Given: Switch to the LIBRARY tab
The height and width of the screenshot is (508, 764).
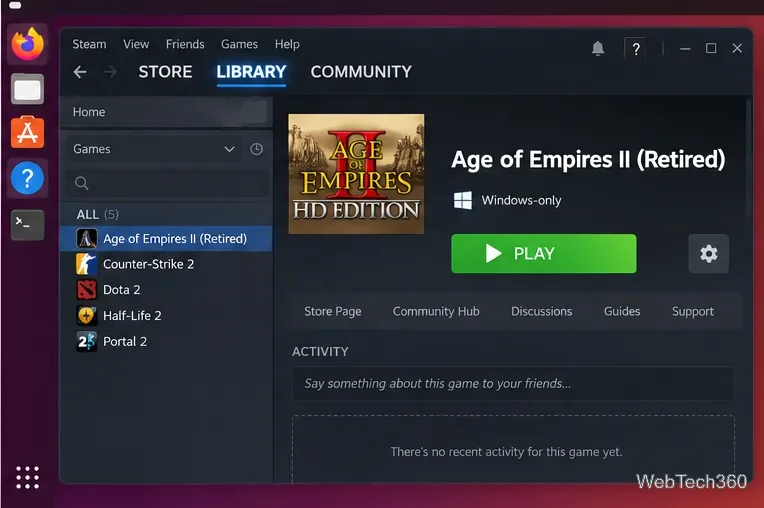Looking at the screenshot, I should (x=251, y=72).
